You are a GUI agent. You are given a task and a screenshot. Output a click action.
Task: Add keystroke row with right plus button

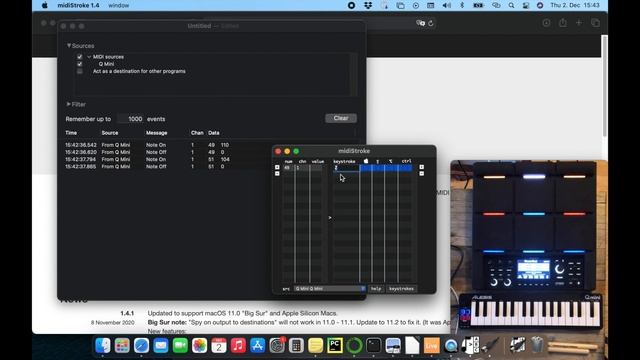(422, 167)
